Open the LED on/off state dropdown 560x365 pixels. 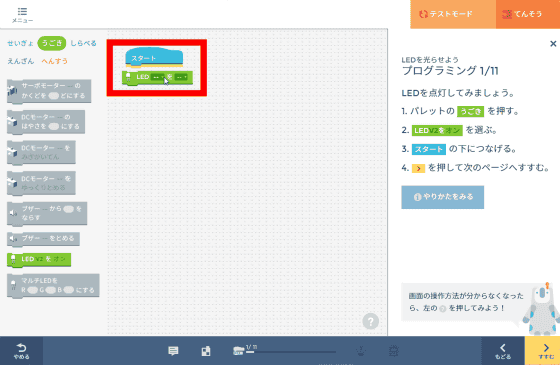tap(181, 77)
